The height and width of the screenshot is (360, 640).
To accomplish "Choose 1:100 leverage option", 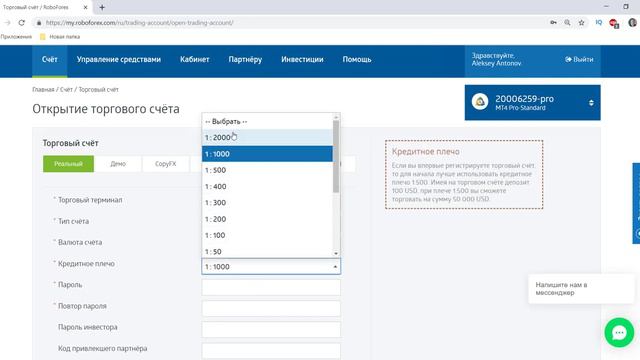I will pyautogui.click(x=267, y=236).
